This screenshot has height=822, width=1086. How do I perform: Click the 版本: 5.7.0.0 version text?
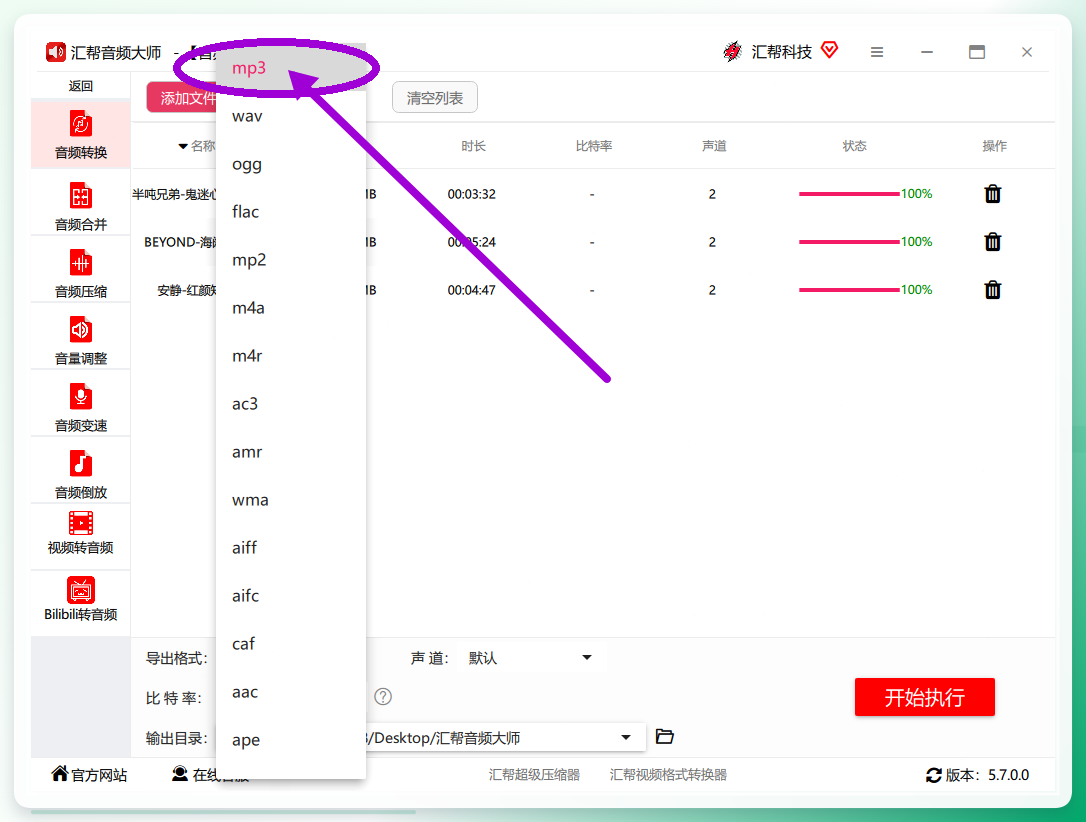pyautogui.click(x=987, y=775)
